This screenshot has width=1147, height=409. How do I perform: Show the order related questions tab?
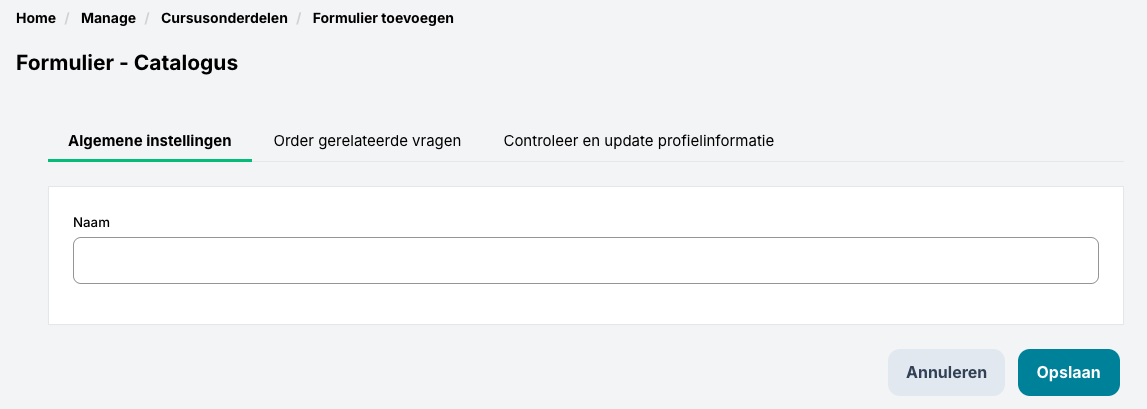(367, 141)
